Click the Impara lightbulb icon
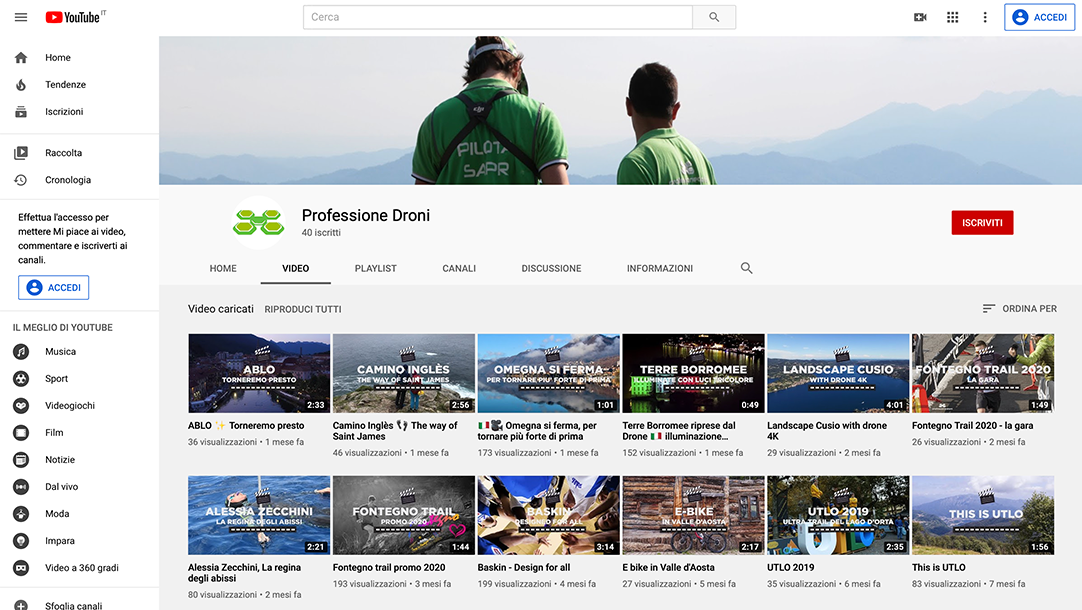The height and width of the screenshot is (610, 1082). pyautogui.click(x=21, y=540)
